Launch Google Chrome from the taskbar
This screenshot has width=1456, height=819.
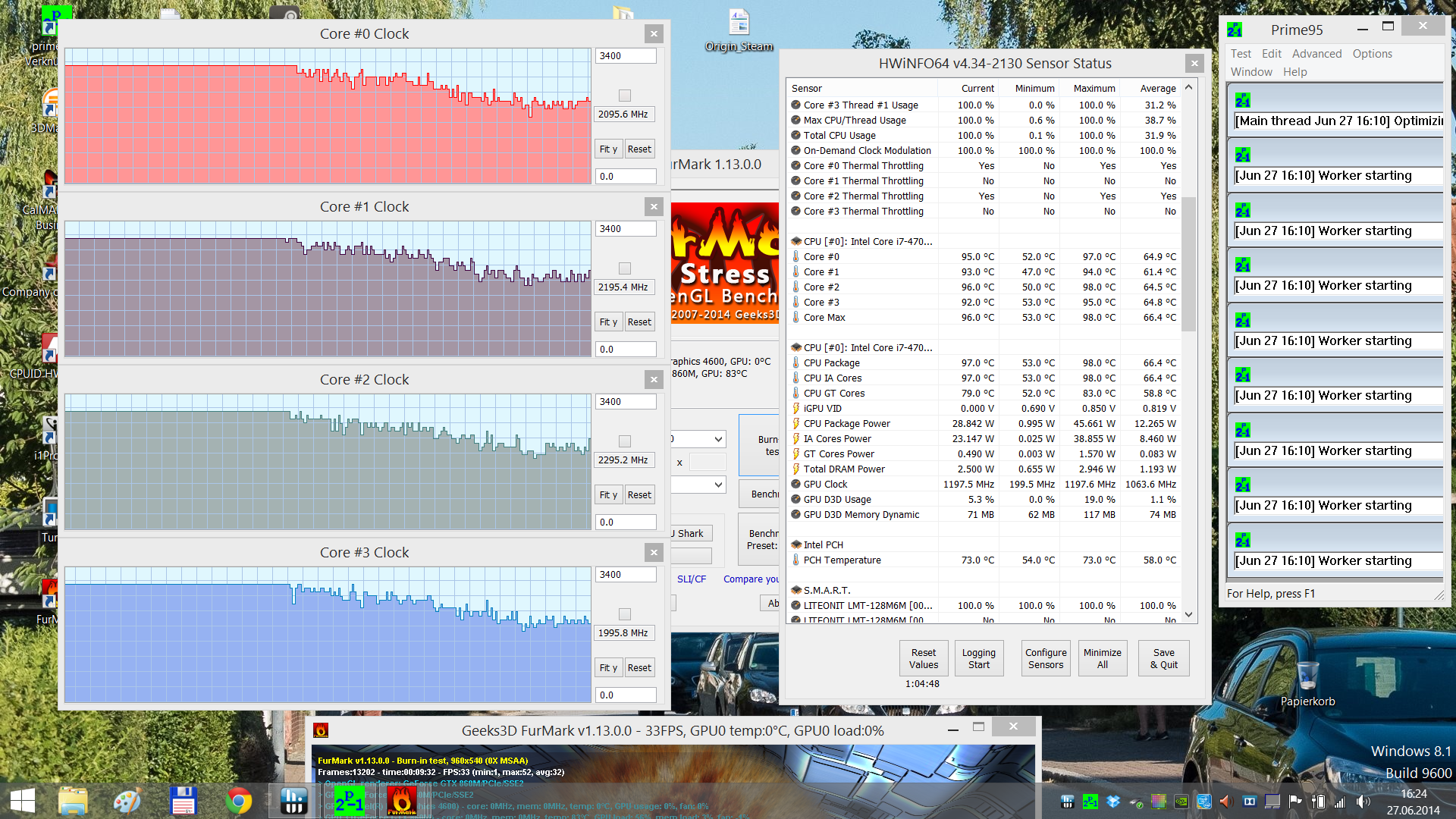tap(239, 801)
